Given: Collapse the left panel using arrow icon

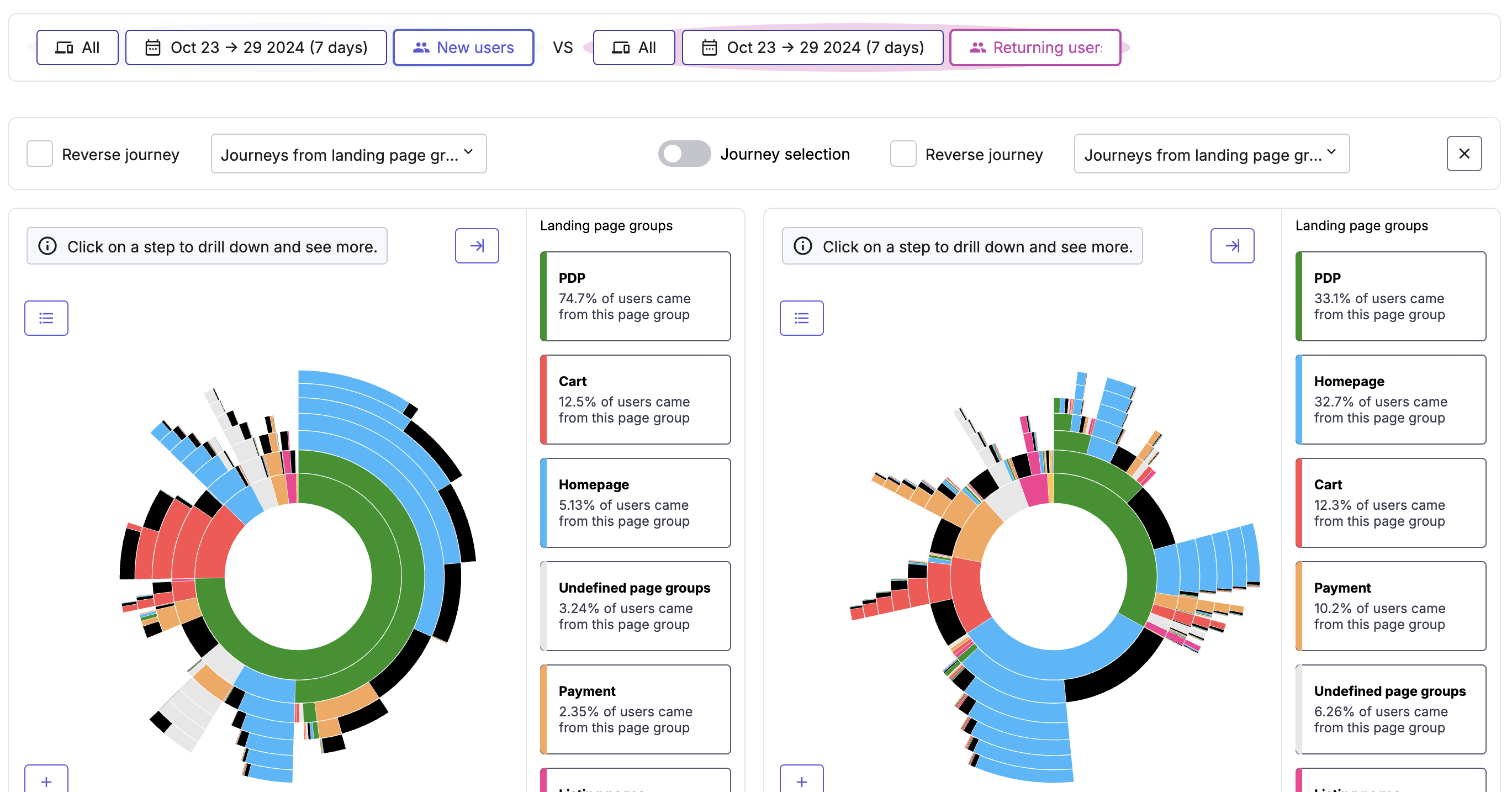Looking at the screenshot, I should (477, 245).
